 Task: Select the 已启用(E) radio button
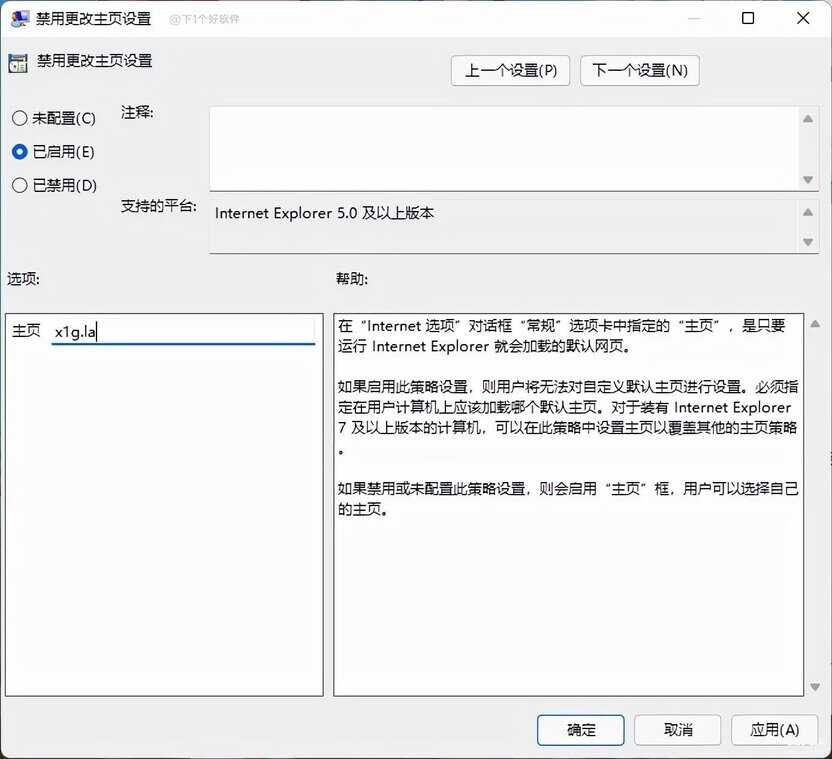pyautogui.click(x=20, y=152)
